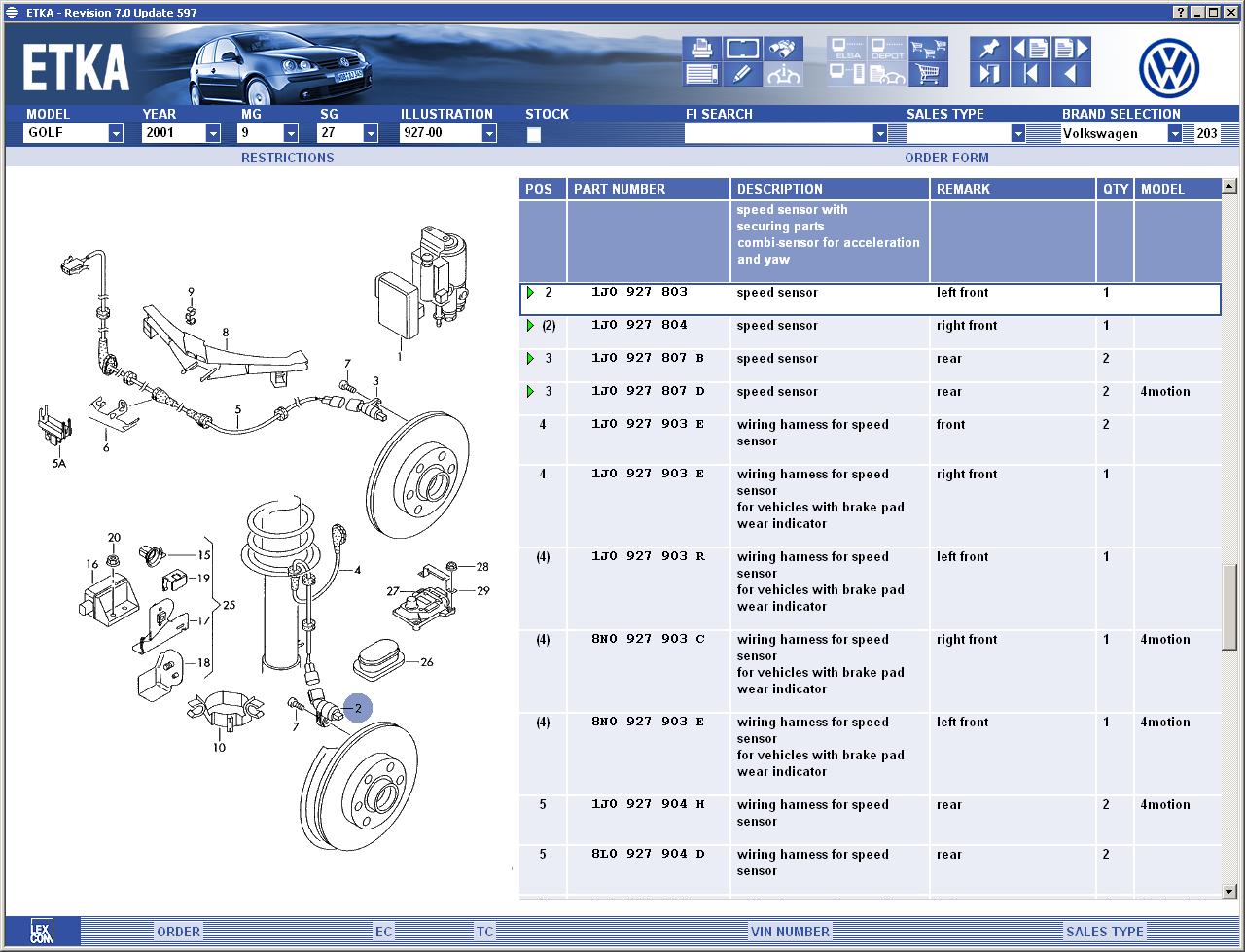Select part number 8N0 927 903 C
The height and width of the screenshot is (952, 1245).
[648, 639]
